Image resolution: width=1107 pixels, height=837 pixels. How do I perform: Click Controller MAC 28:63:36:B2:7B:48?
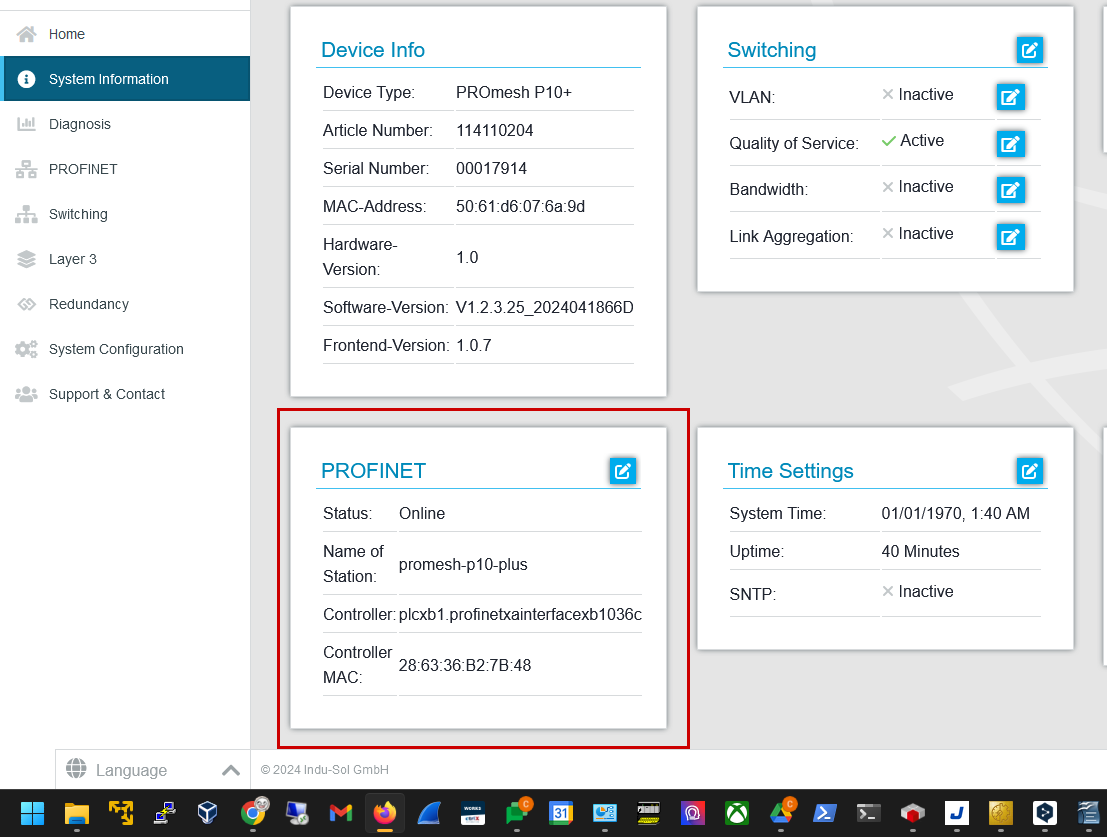pos(465,665)
